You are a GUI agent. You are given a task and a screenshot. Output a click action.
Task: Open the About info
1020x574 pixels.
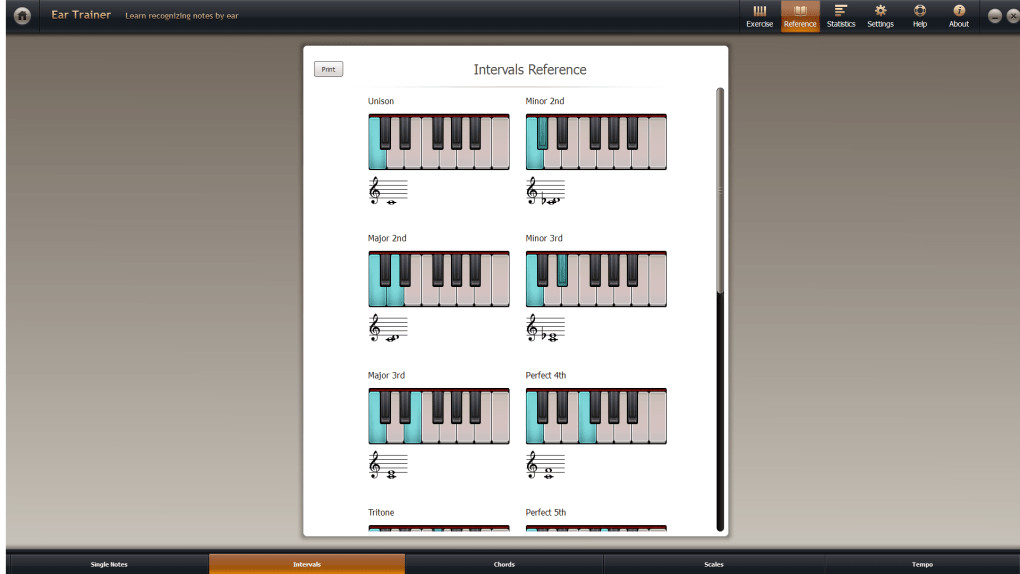coord(958,16)
